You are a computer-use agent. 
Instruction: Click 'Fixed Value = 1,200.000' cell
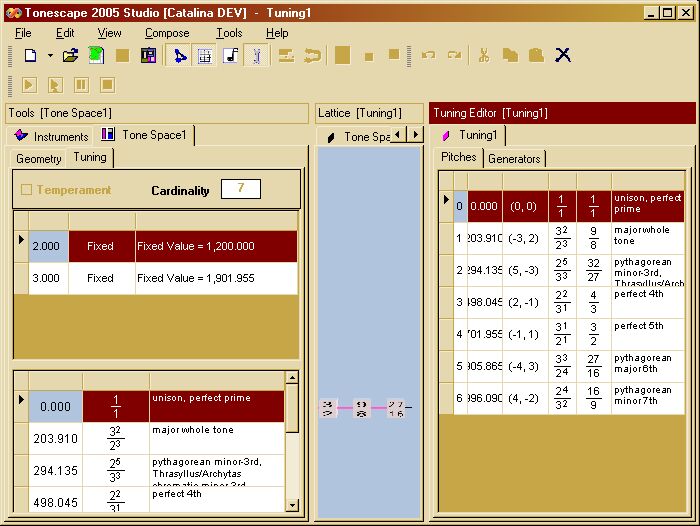click(x=216, y=246)
